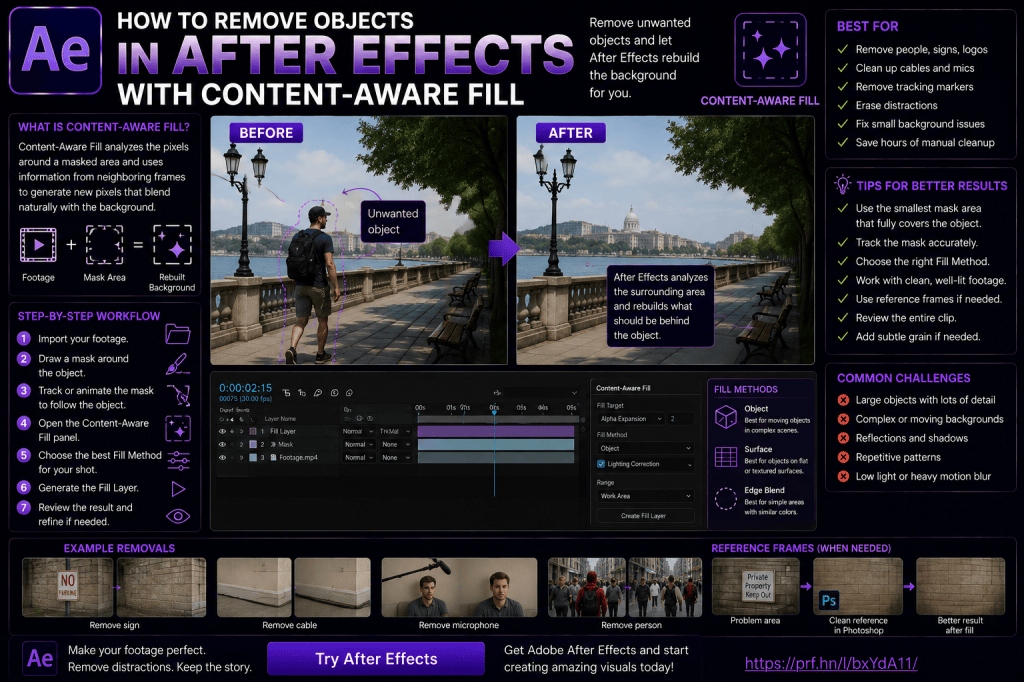Click the red X beside Reflections and shadows

(843, 438)
